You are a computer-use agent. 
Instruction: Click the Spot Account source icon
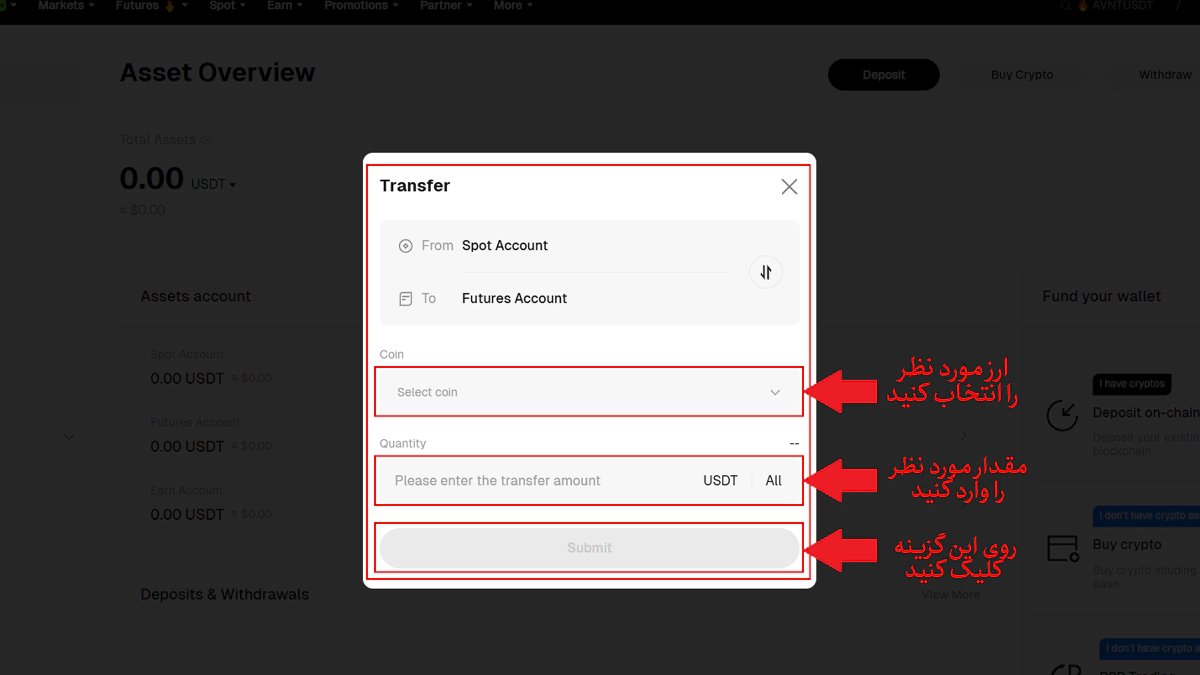point(406,246)
